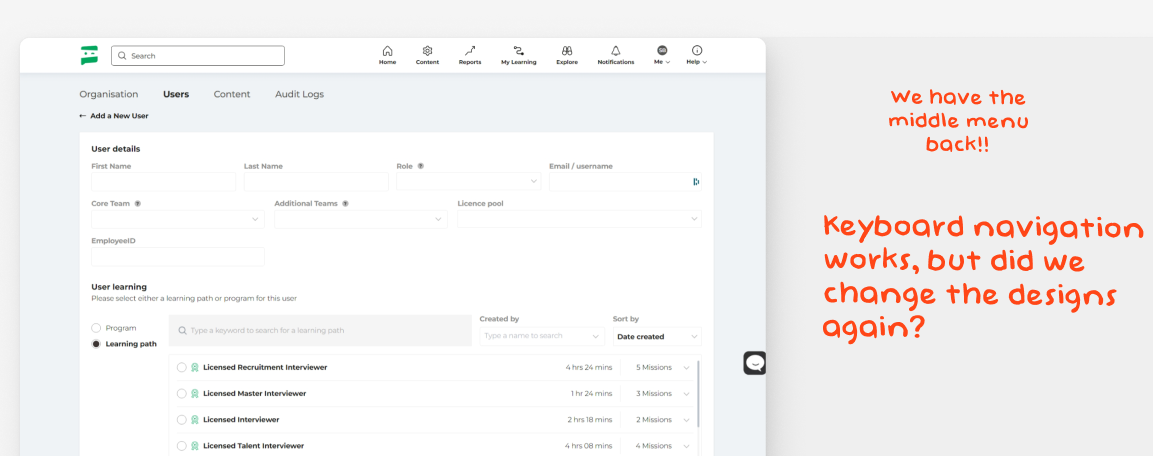Click the Core Team help tooltip icon

(138, 204)
